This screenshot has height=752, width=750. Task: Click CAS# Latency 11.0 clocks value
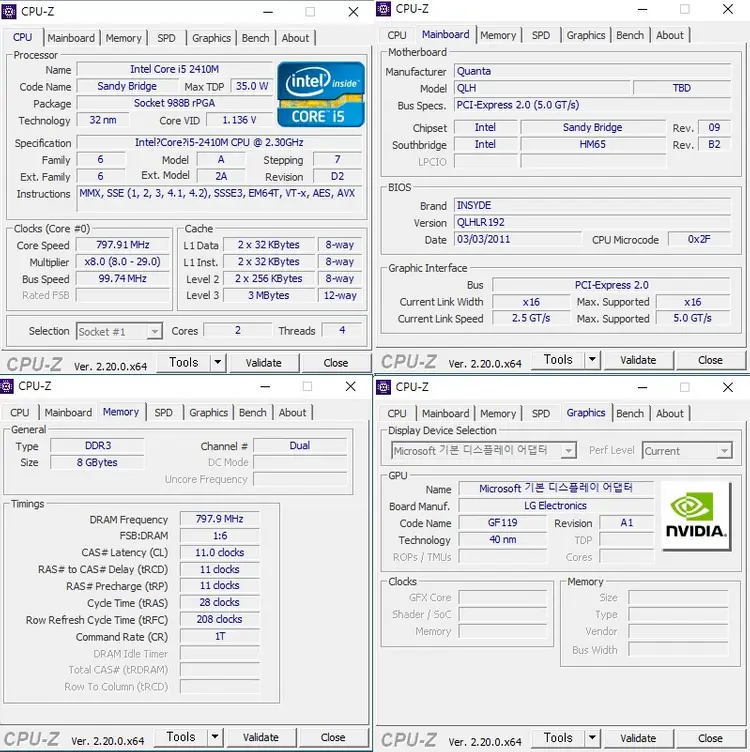click(220, 552)
